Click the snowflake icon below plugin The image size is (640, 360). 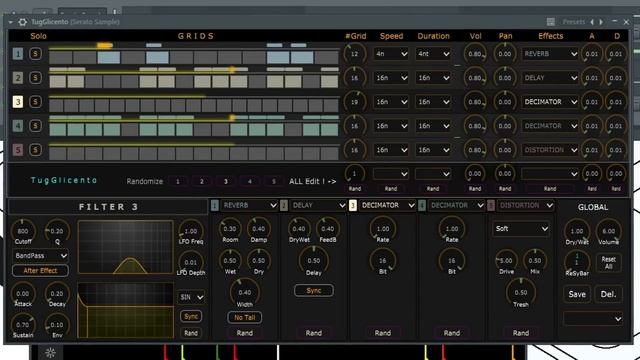pyautogui.click(x=50, y=353)
